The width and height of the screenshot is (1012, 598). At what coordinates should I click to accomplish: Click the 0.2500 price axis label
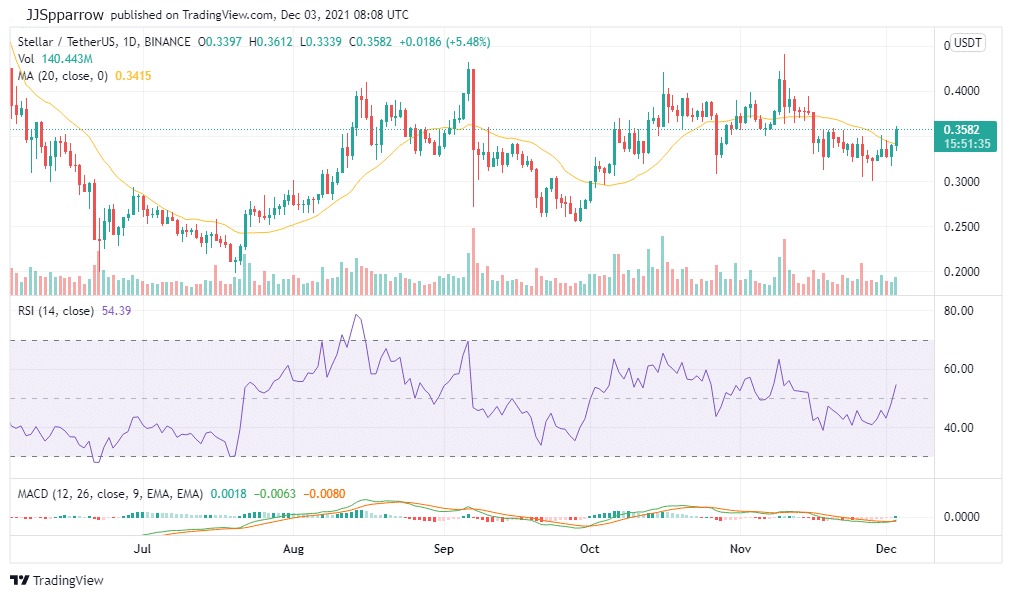(x=962, y=227)
